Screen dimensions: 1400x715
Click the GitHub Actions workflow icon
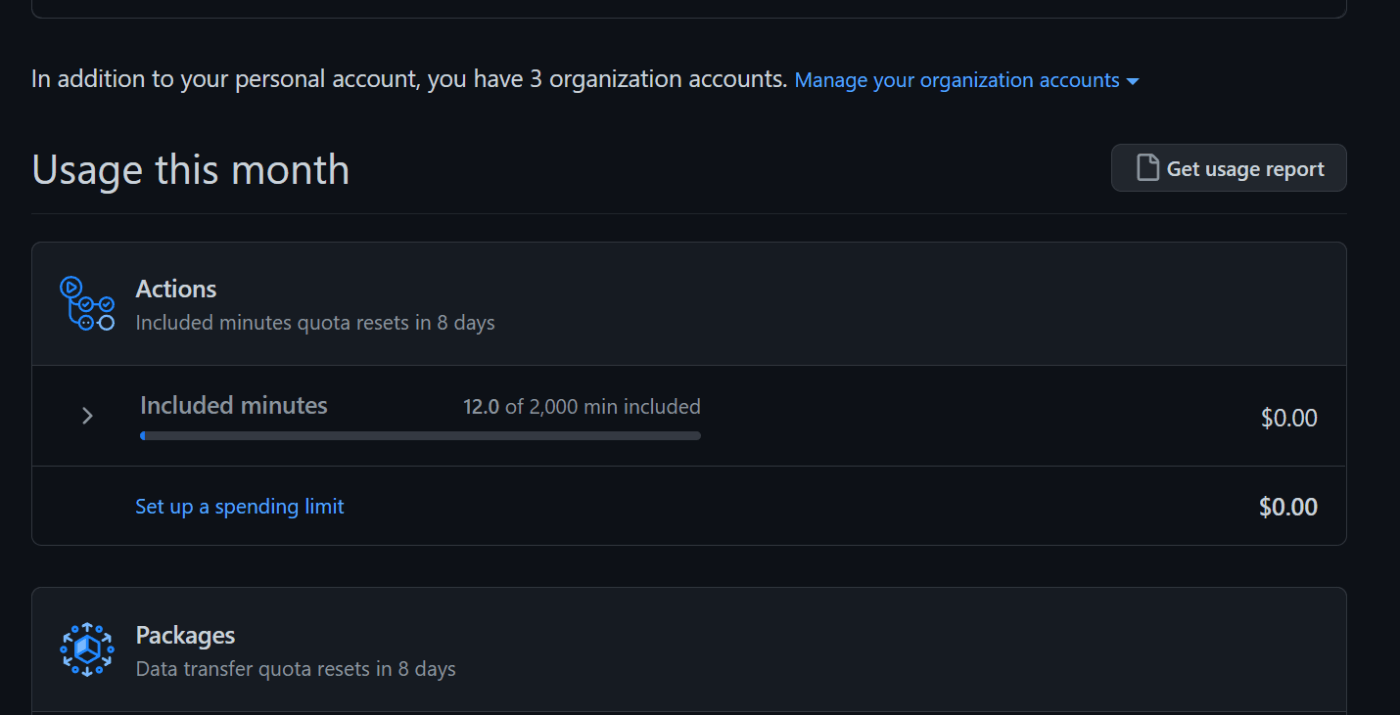coord(87,304)
